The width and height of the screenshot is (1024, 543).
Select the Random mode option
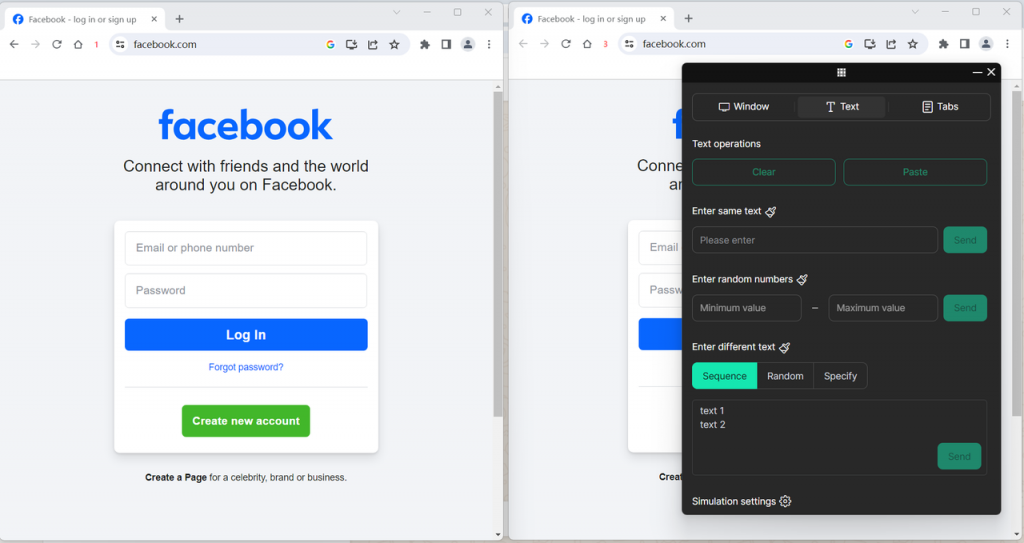point(785,376)
